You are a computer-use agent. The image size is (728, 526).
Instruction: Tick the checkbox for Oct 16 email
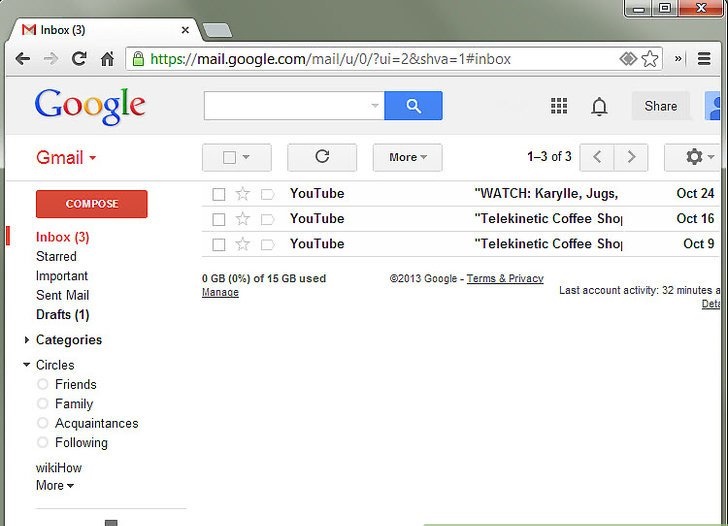[218, 219]
